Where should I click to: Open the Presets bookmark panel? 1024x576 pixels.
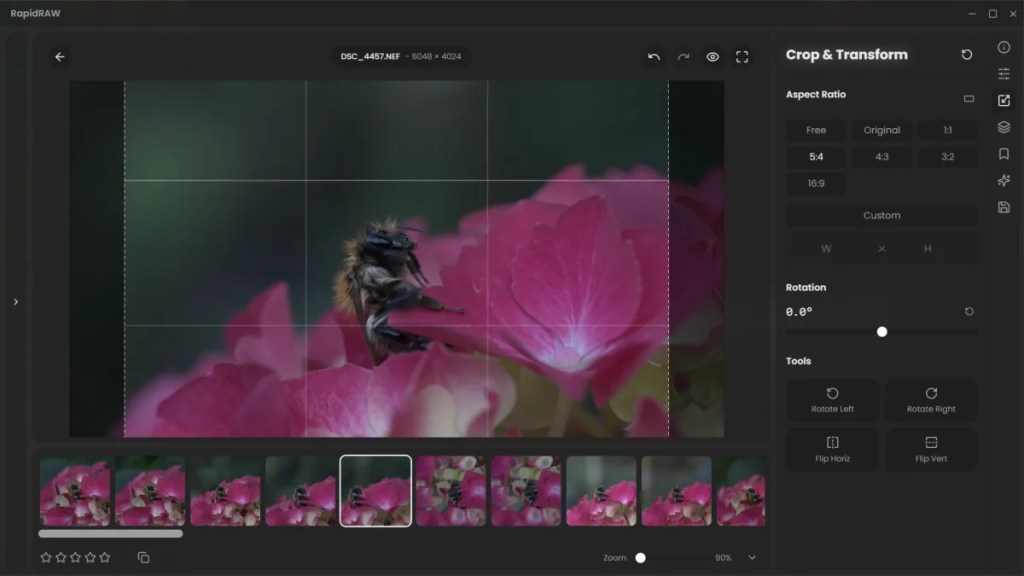1003,154
